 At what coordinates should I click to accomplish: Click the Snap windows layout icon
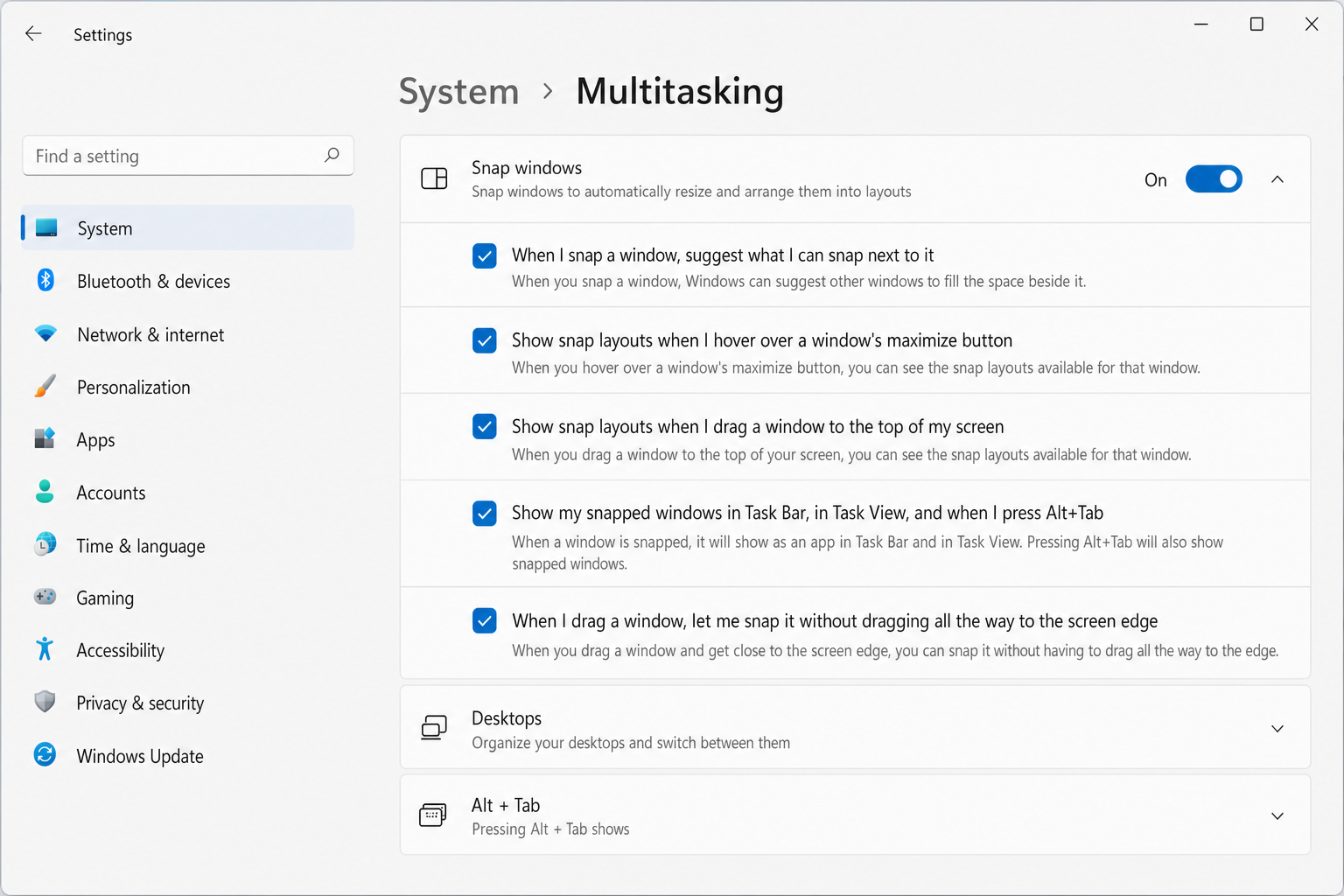[x=434, y=178]
